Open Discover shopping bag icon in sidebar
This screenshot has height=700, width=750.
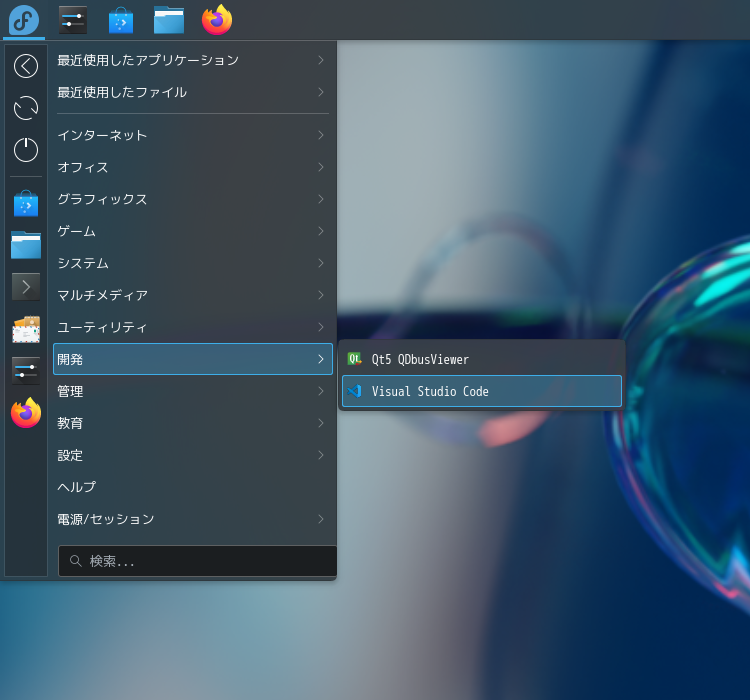[x=26, y=203]
